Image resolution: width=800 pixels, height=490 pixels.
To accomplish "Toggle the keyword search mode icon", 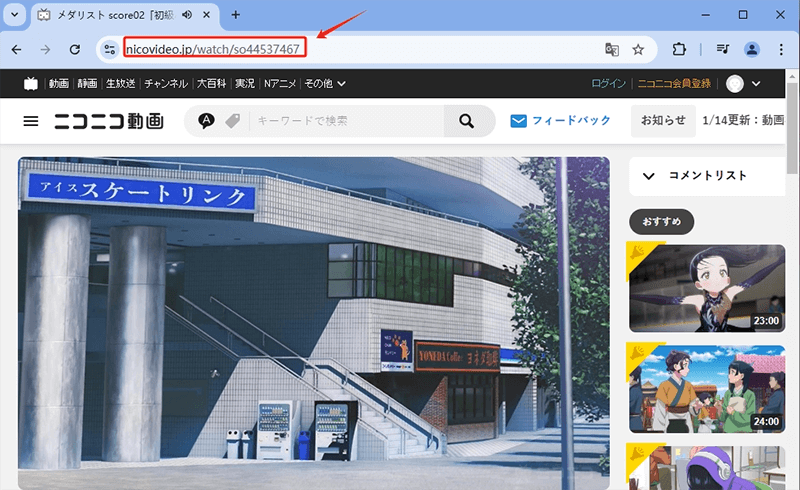I will click(207, 121).
